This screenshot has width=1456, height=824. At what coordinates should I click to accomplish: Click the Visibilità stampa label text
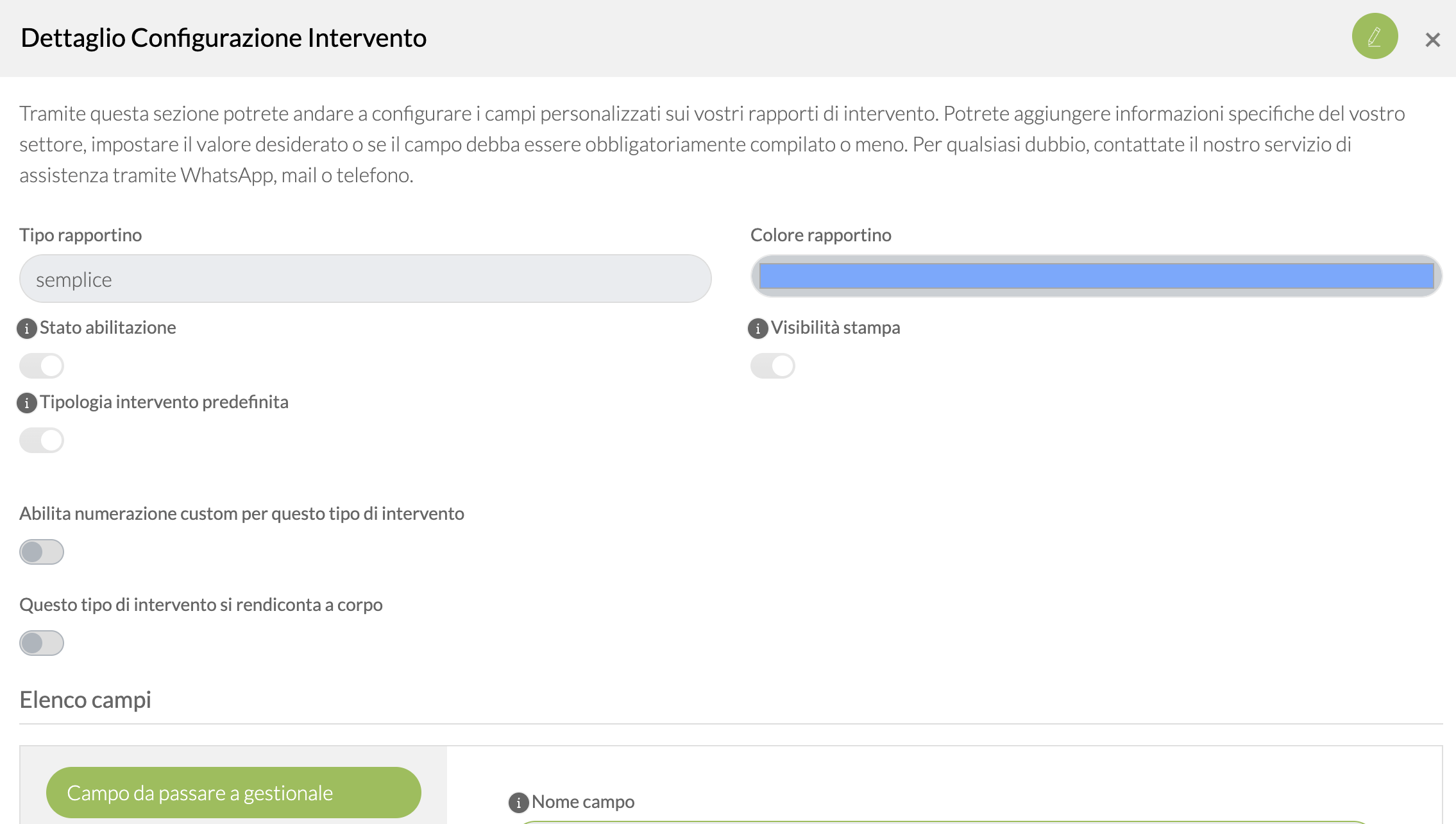(836, 327)
